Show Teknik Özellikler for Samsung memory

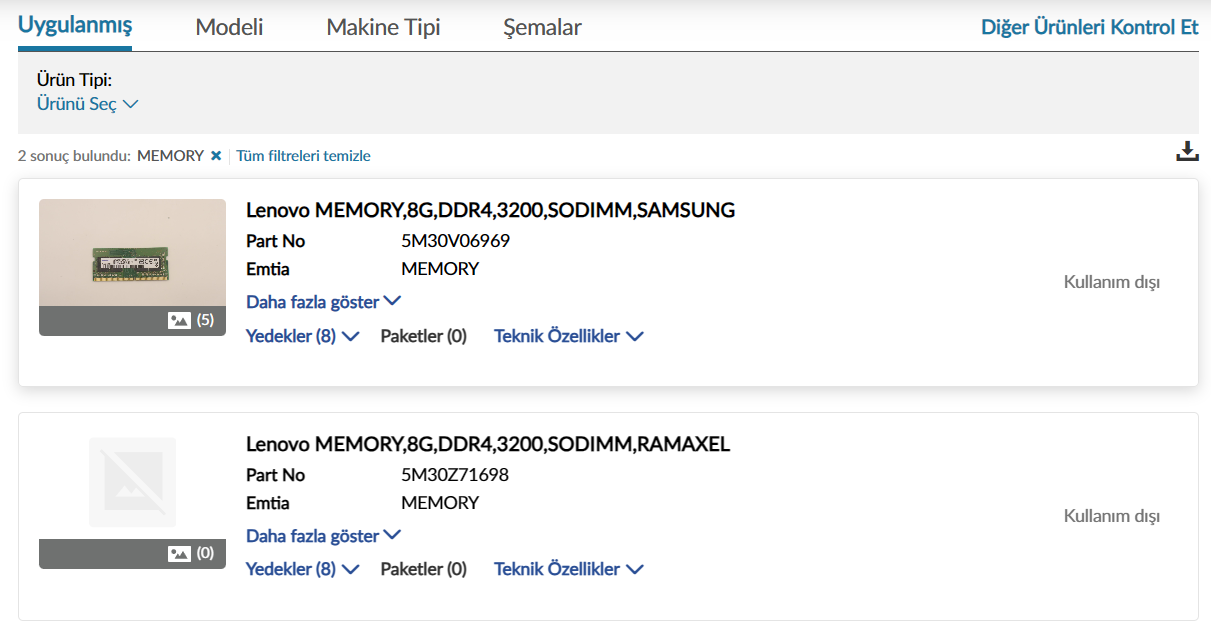click(x=568, y=336)
